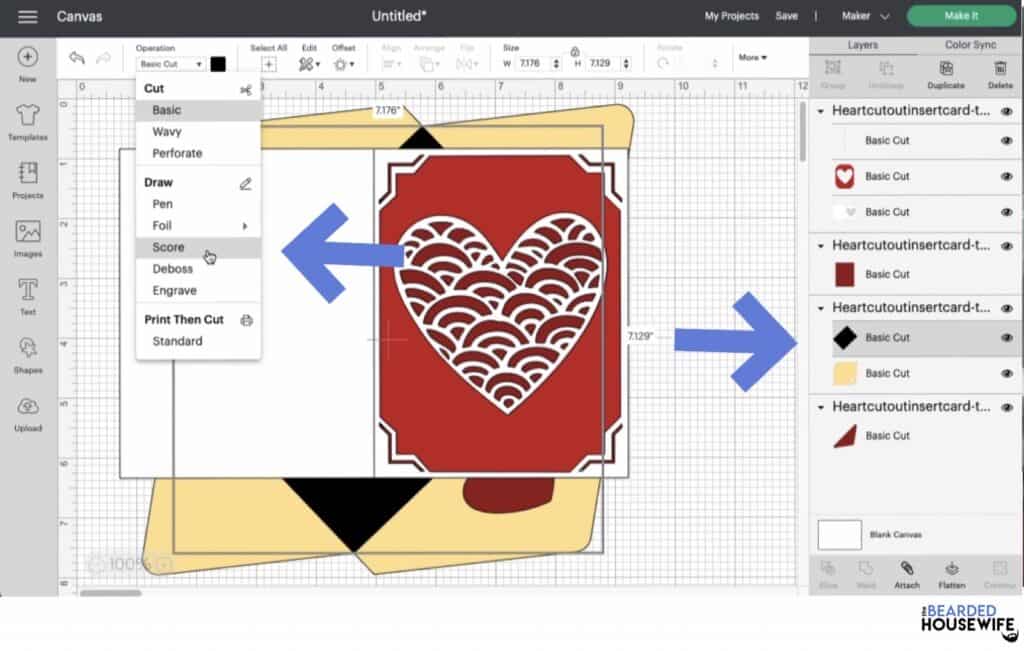Save the current project
Image resolution: width=1024 pixels, height=651 pixels.
[x=787, y=16]
